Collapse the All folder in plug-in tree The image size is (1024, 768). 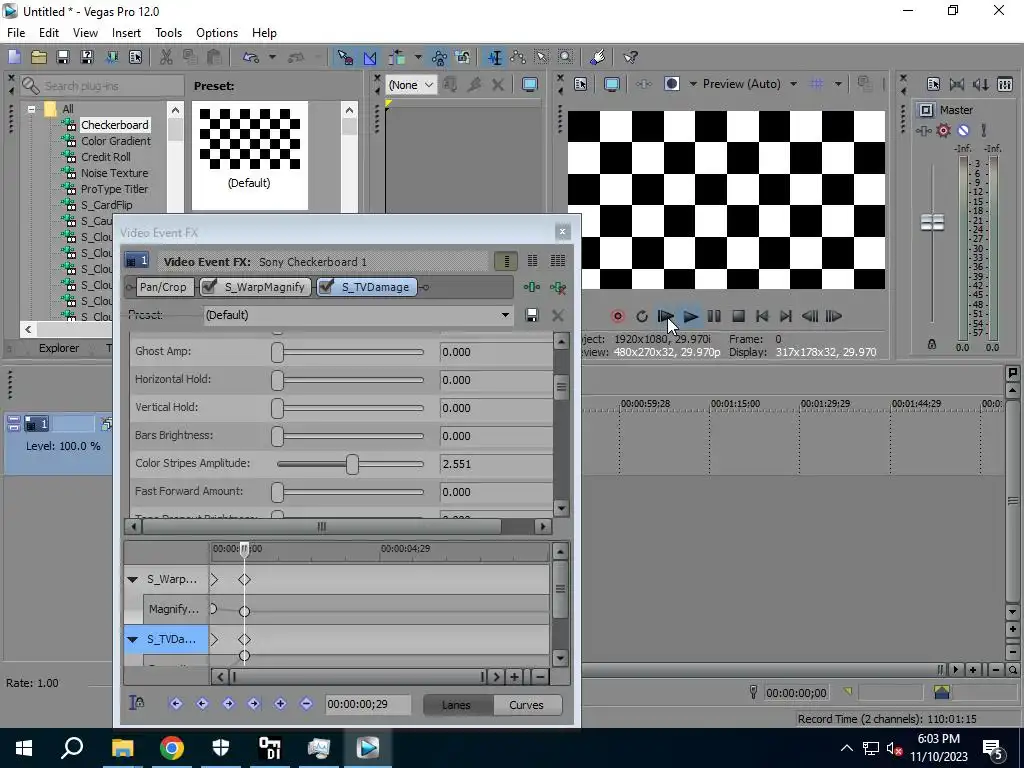[x=31, y=109]
